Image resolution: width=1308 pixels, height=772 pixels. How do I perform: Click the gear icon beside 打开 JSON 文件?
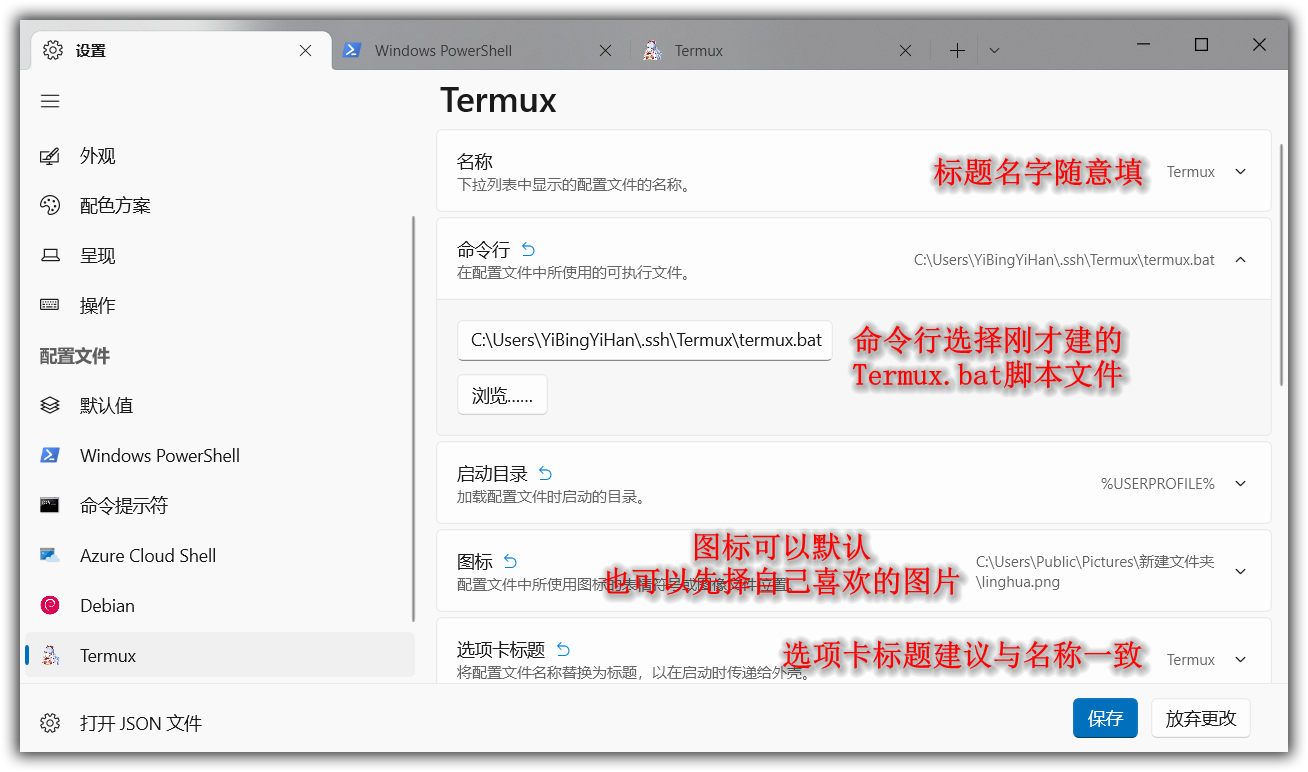[50, 722]
